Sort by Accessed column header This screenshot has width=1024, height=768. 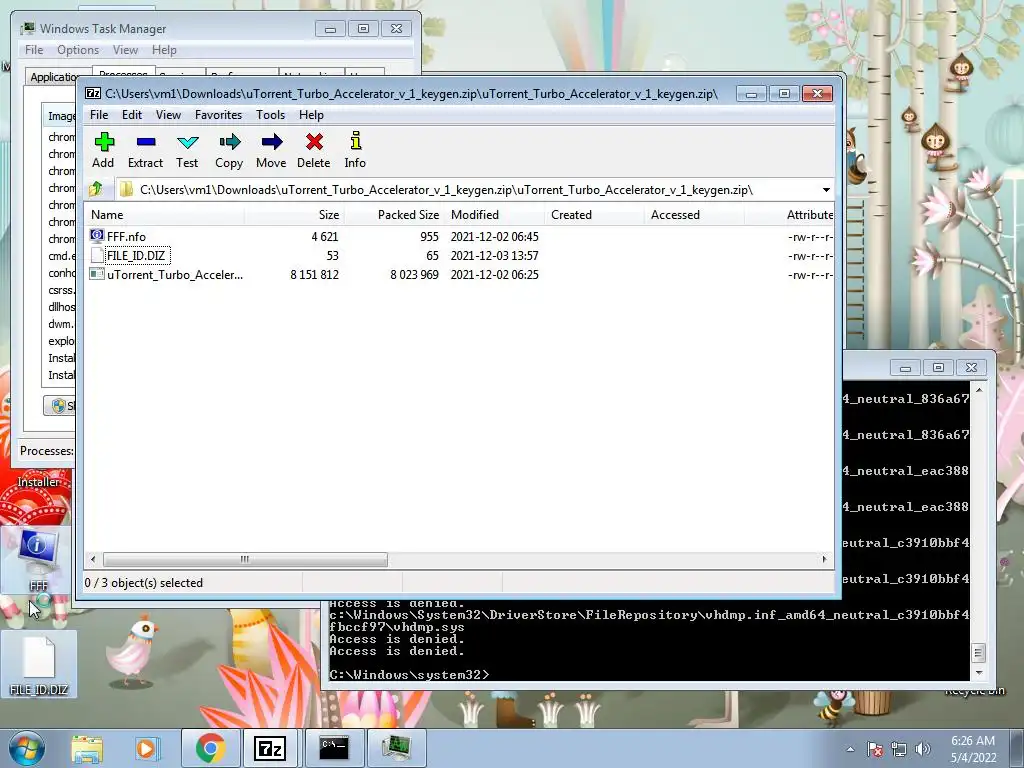click(694, 215)
